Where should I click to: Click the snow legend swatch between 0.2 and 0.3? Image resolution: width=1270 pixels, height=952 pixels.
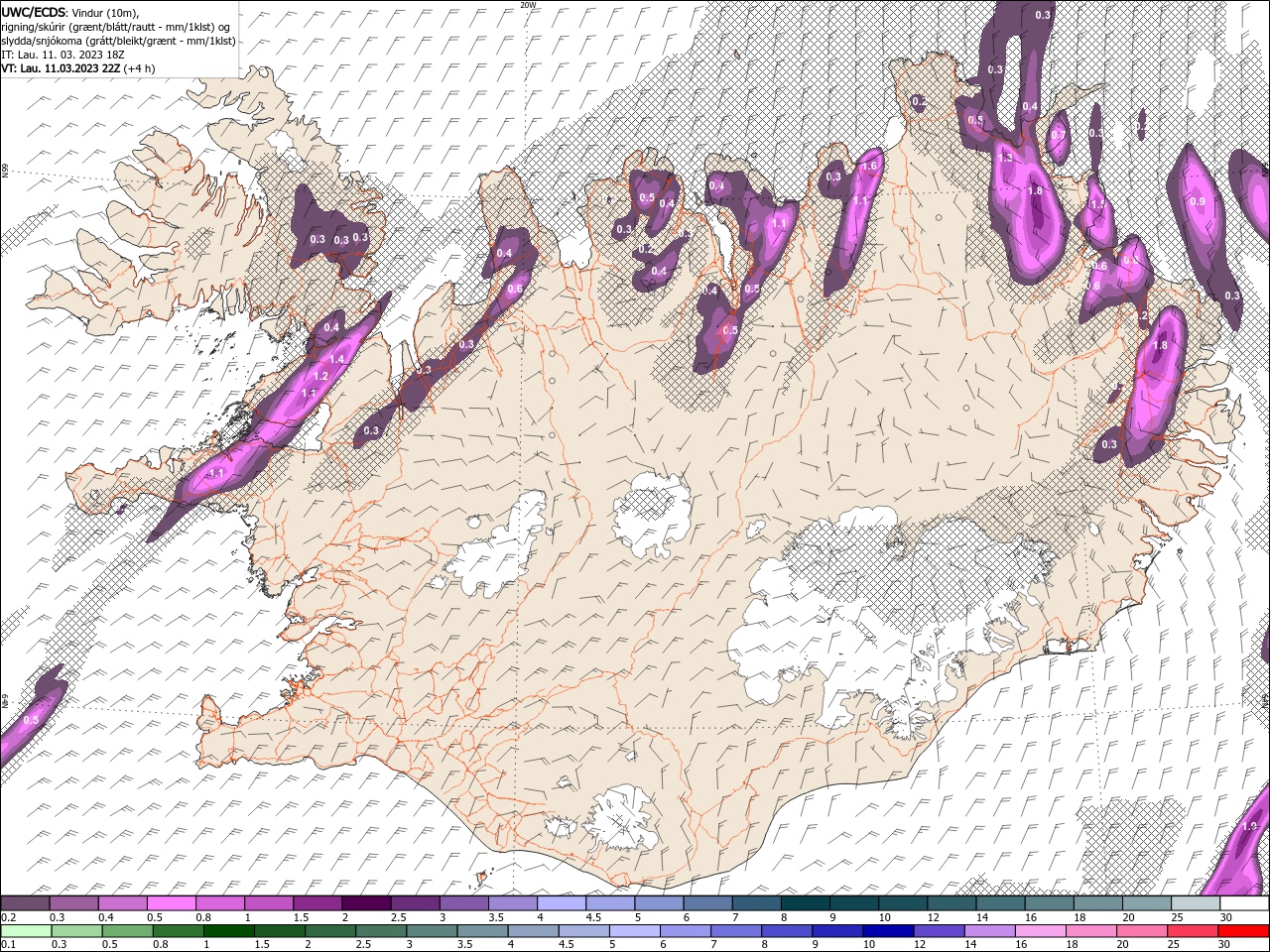[x=25, y=903]
